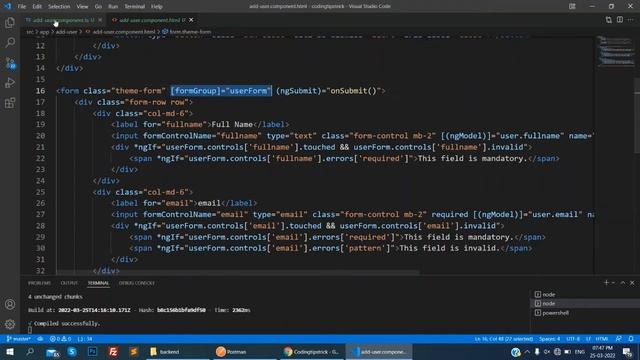Open Skype from the taskbar
The height and width of the screenshot is (360, 640).
coord(72,351)
